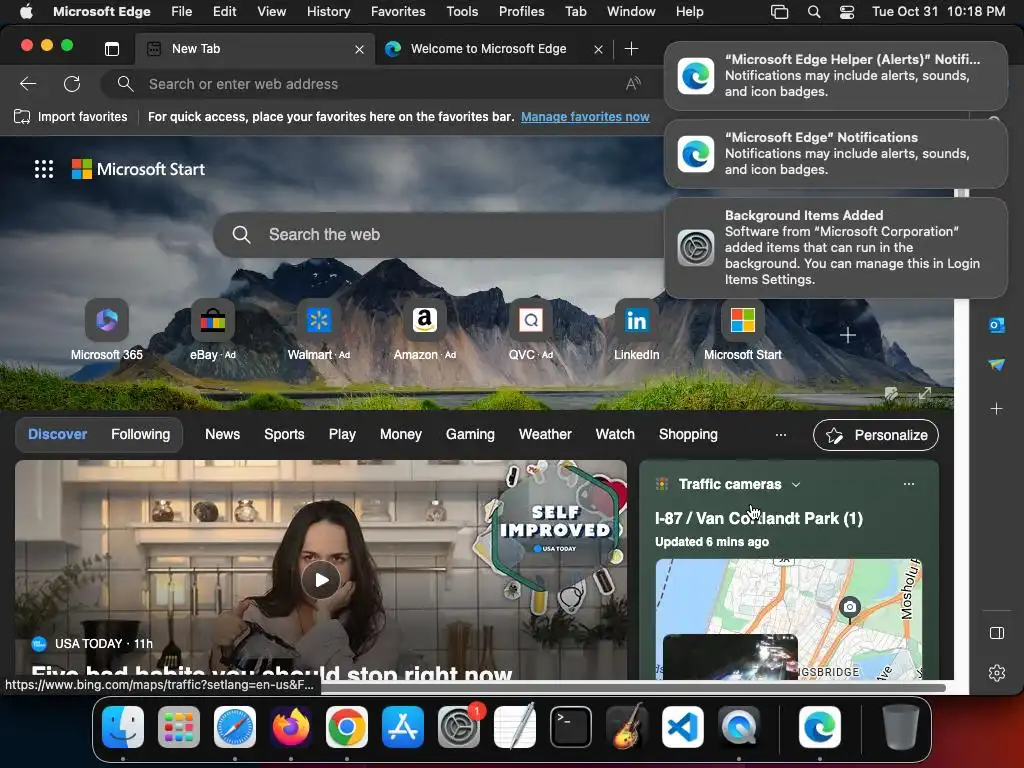This screenshot has height=768, width=1024.
Task: Open the Money category
Action: [400, 434]
